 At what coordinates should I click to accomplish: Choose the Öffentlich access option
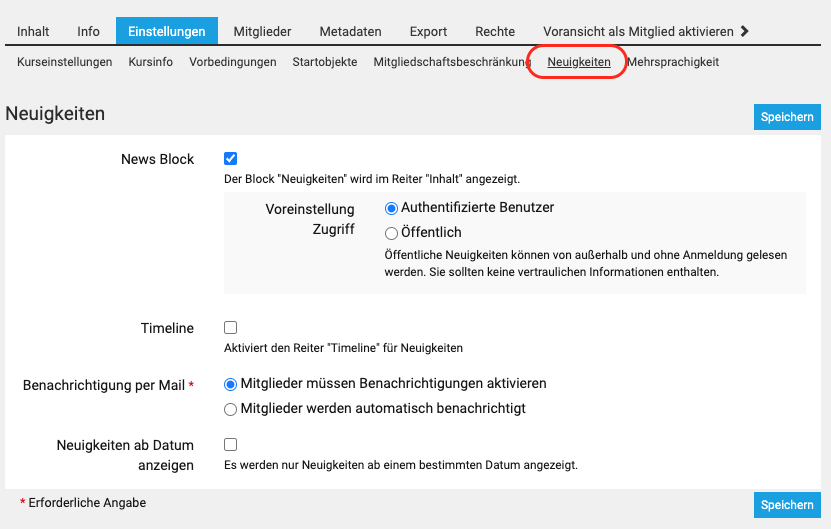392,233
